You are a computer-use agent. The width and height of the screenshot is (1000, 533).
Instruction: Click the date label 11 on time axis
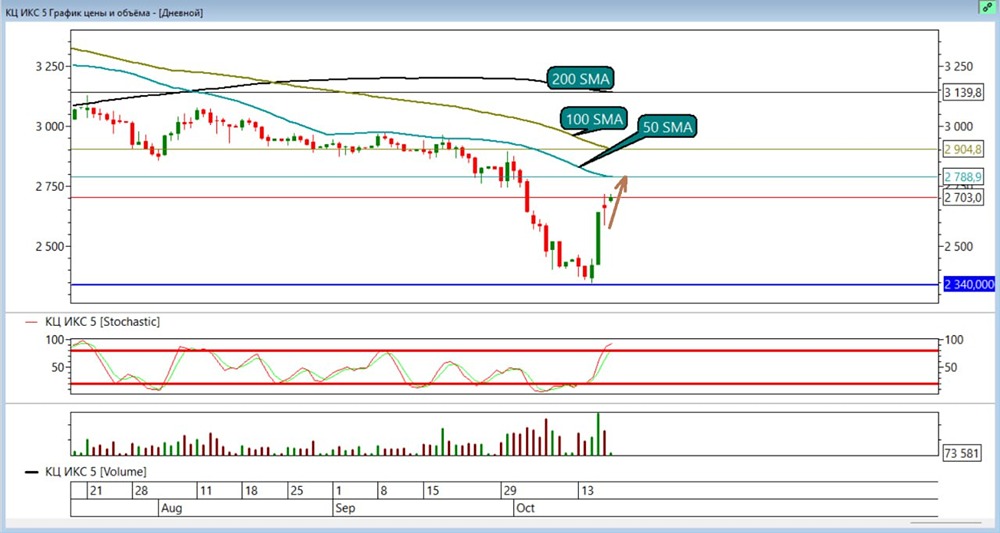tap(205, 491)
